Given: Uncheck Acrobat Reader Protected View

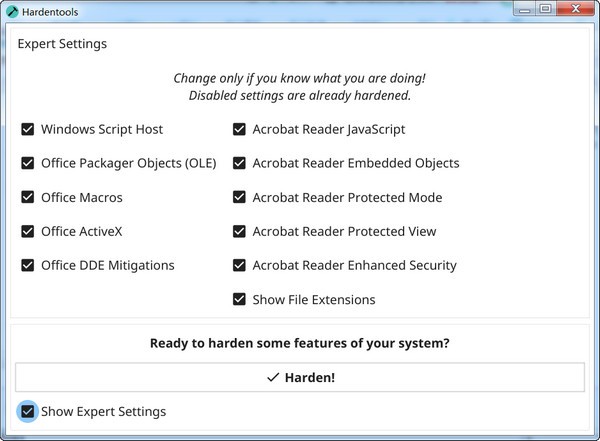Looking at the screenshot, I should (240, 231).
